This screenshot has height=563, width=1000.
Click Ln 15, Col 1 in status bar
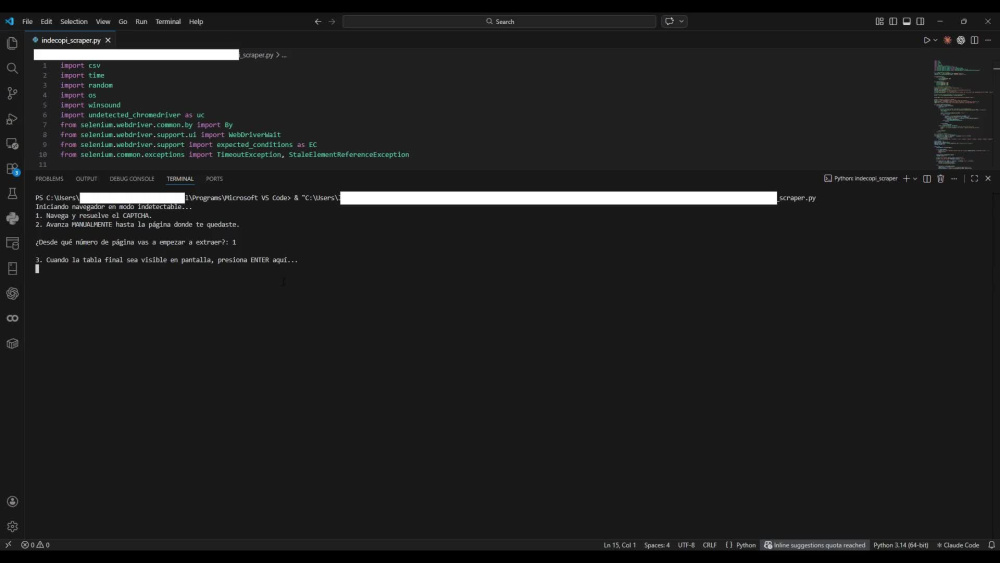click(x=619, y=545)
